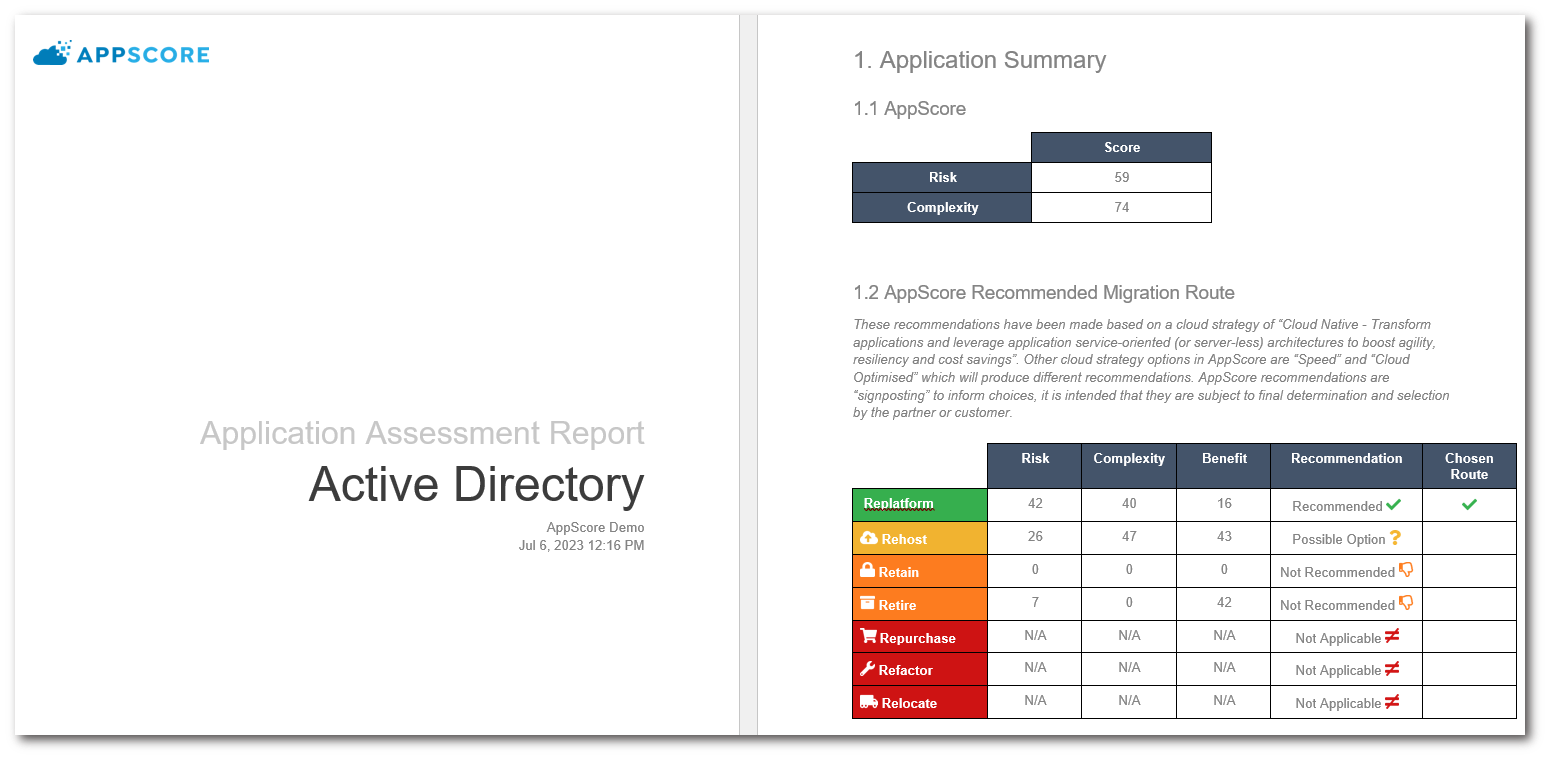The width and height of the screenshot is (1550, 760).
Task: Click the Relocate truck icon
Action: click(868, 702)
